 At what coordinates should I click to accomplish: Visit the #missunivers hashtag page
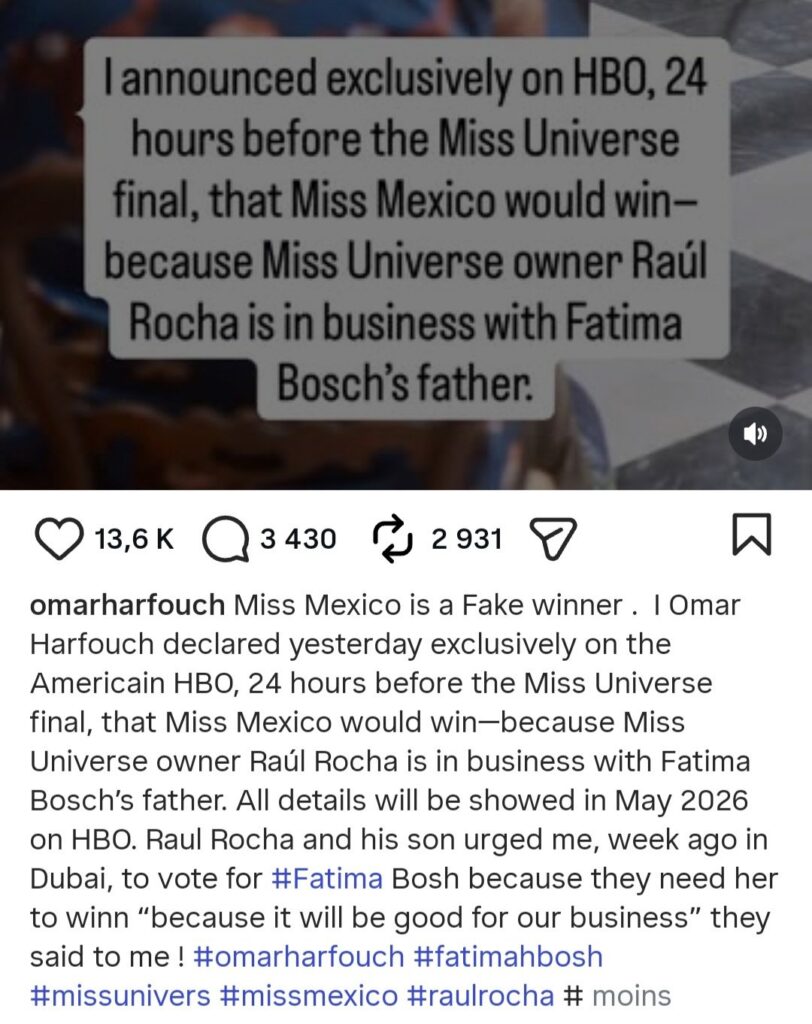click(121, 995)
